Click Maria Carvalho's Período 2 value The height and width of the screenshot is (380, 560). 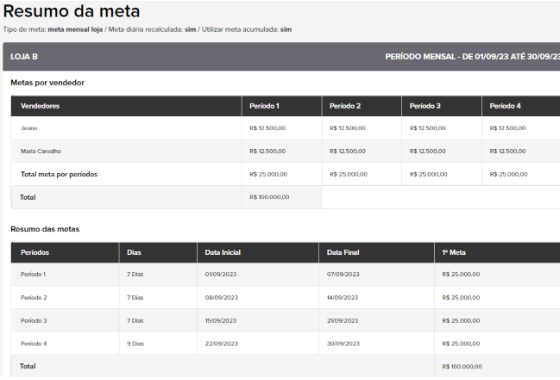tap(348, 151)
